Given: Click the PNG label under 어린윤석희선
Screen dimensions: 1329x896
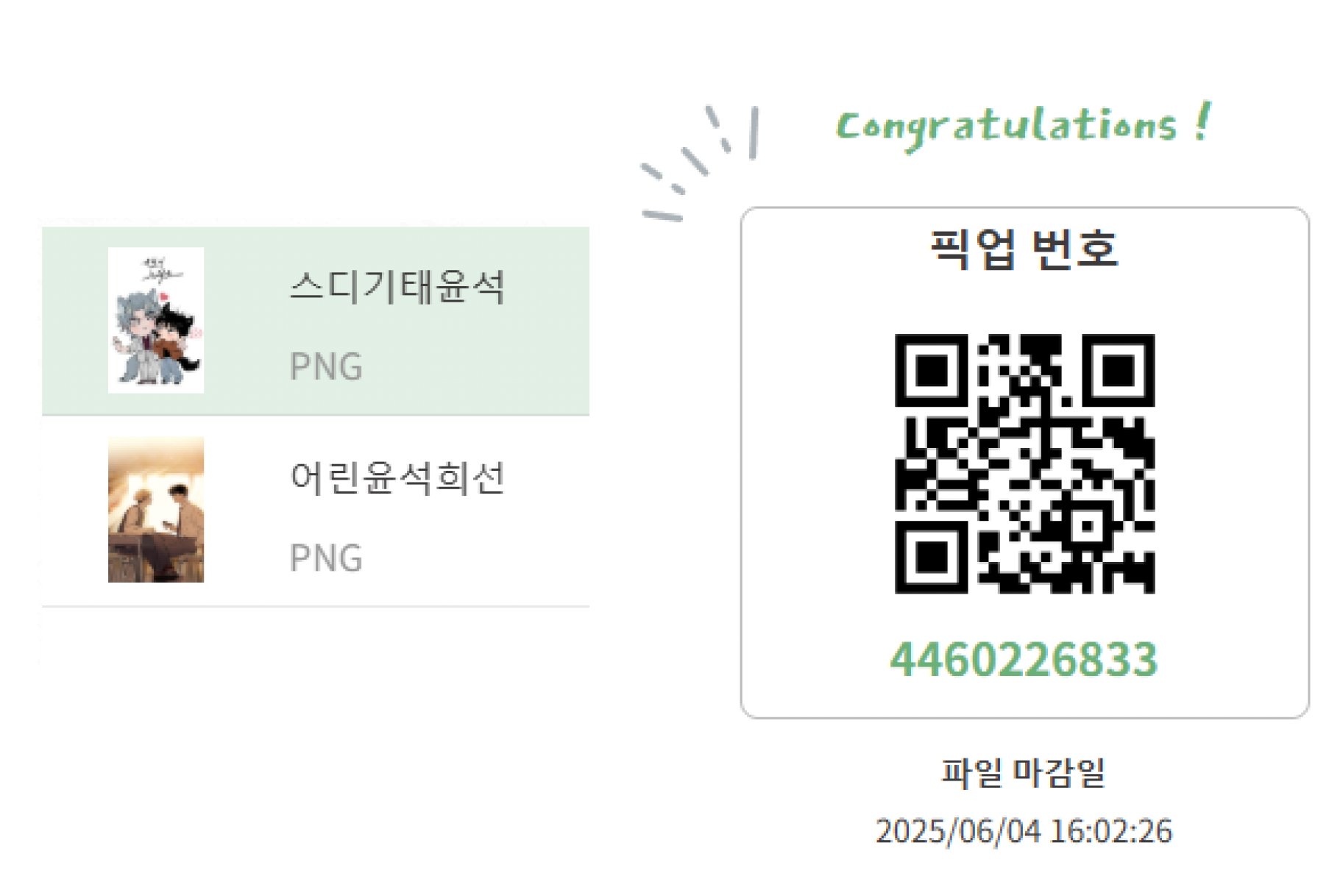Looking at the screenshot, I should tap(326, 558).
